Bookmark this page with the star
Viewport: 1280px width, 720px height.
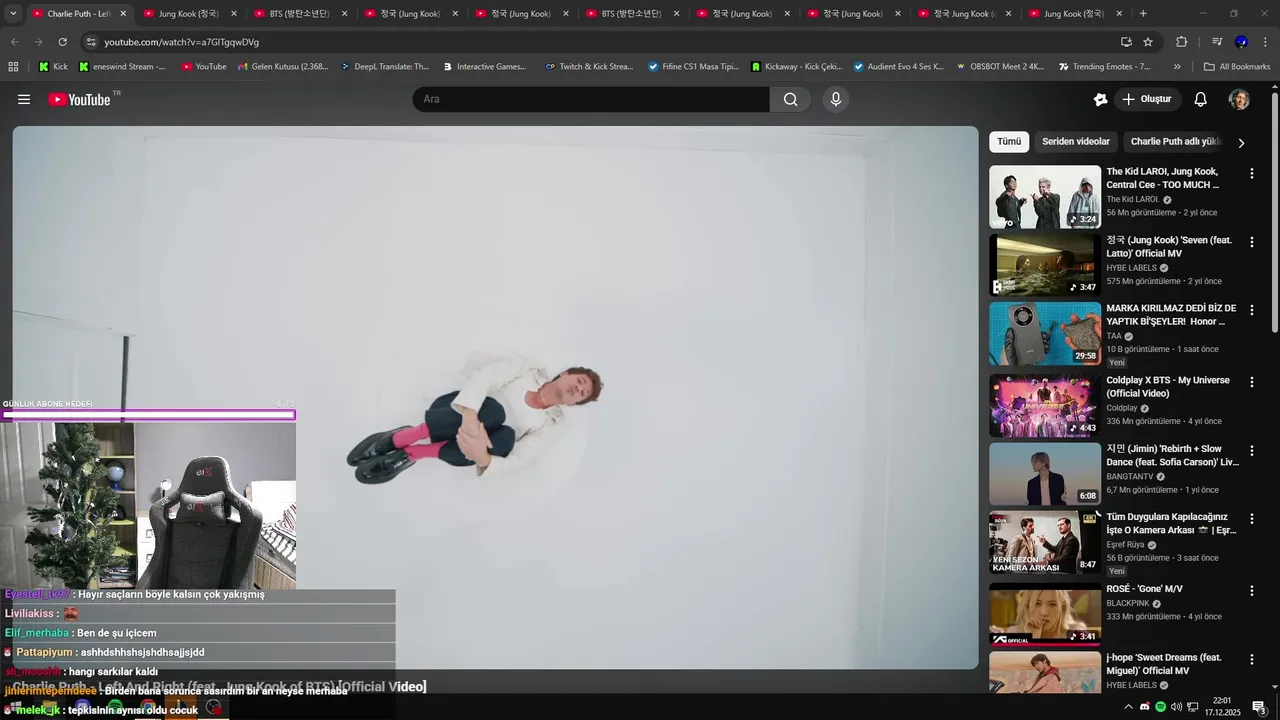coord(1148,42)
